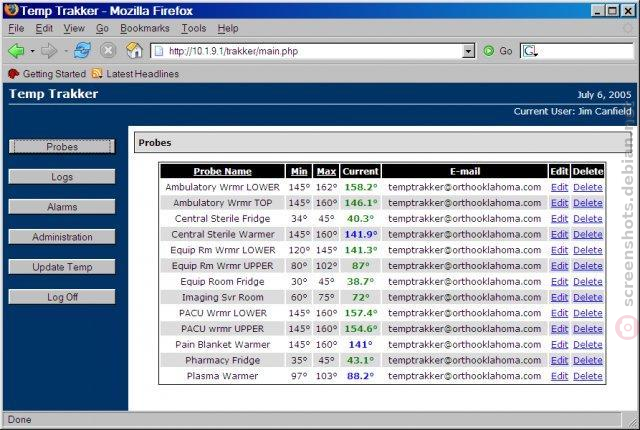This screenshot has width=640, height=430.
Task: Click the Back arrow toolbar icon
Action: (x=16, y=51)
